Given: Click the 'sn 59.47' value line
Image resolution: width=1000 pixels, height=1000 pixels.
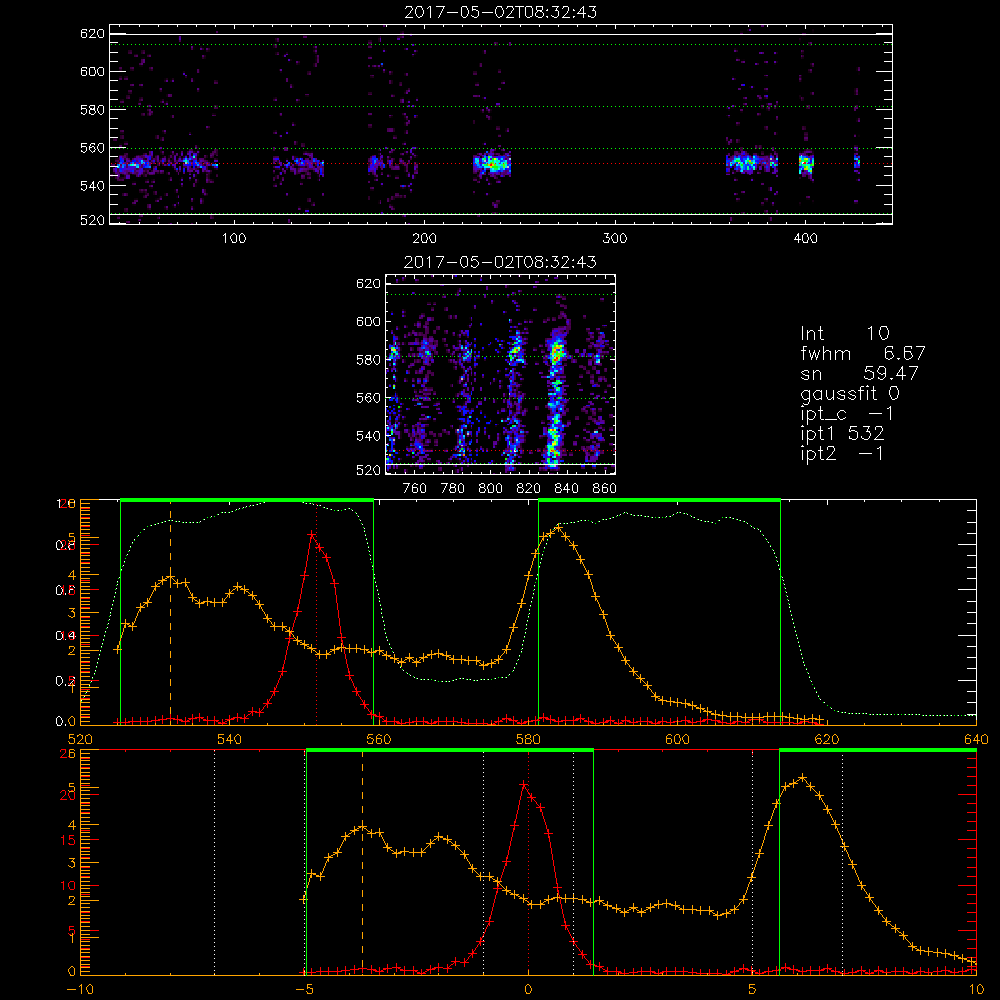Looking at the screenshot, I should pyautogui.click(x=859, y=373).
